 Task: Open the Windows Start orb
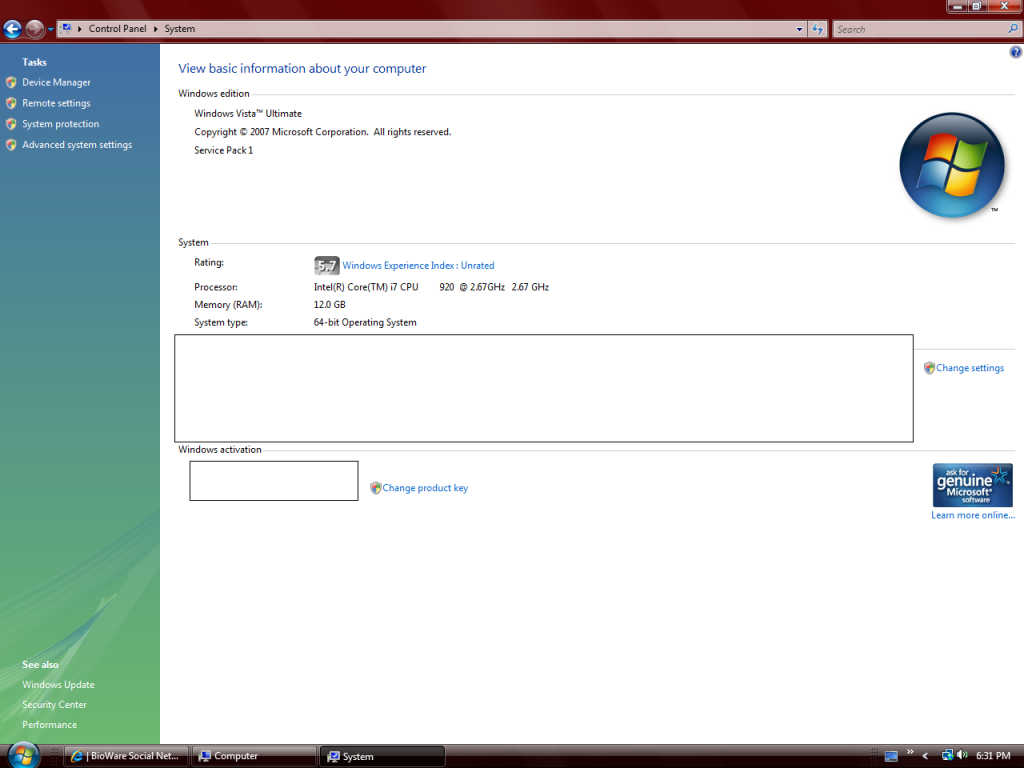pyautogui.click(x=22, y=755)
